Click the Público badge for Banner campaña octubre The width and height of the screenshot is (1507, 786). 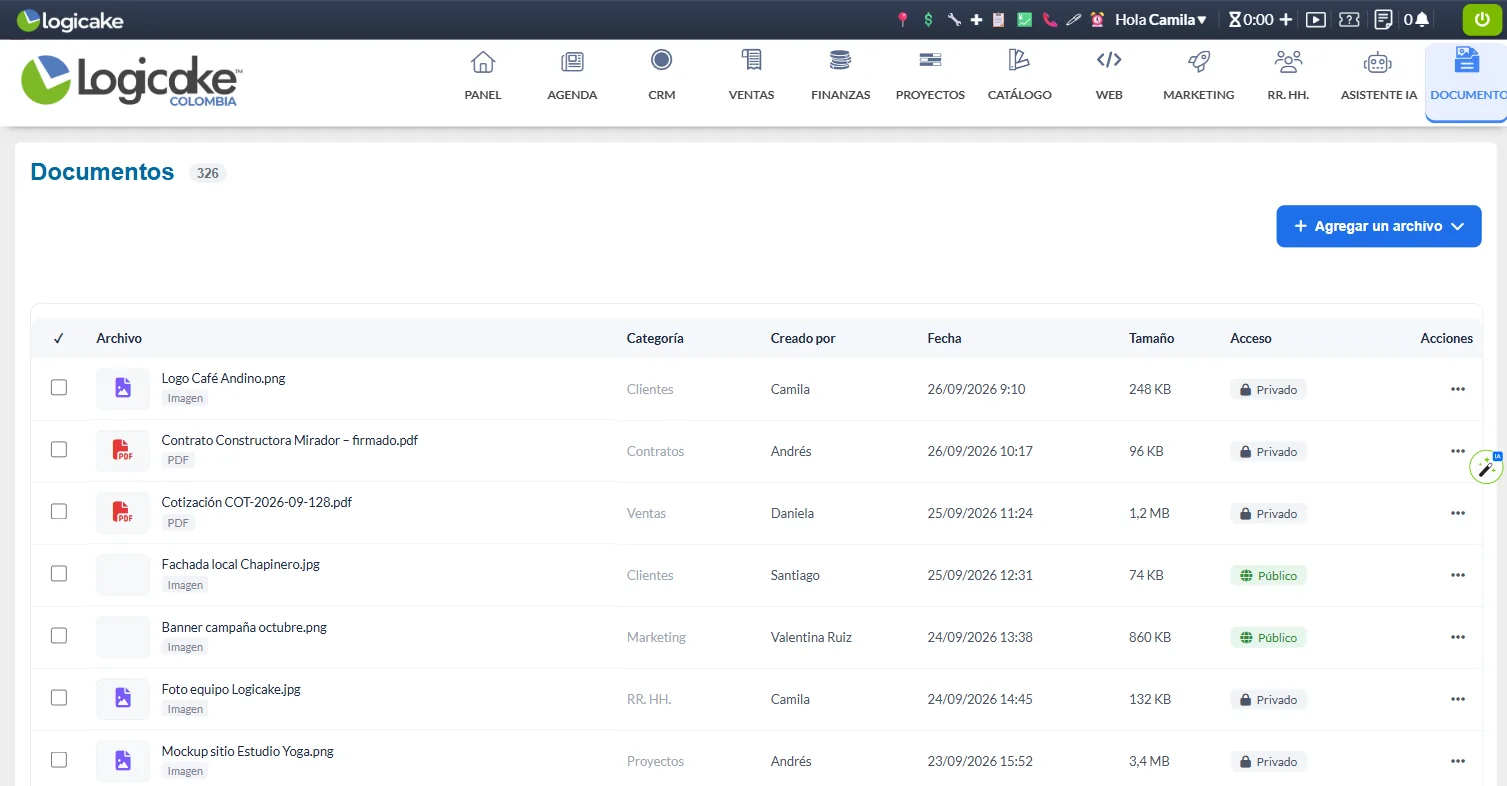1268,637
